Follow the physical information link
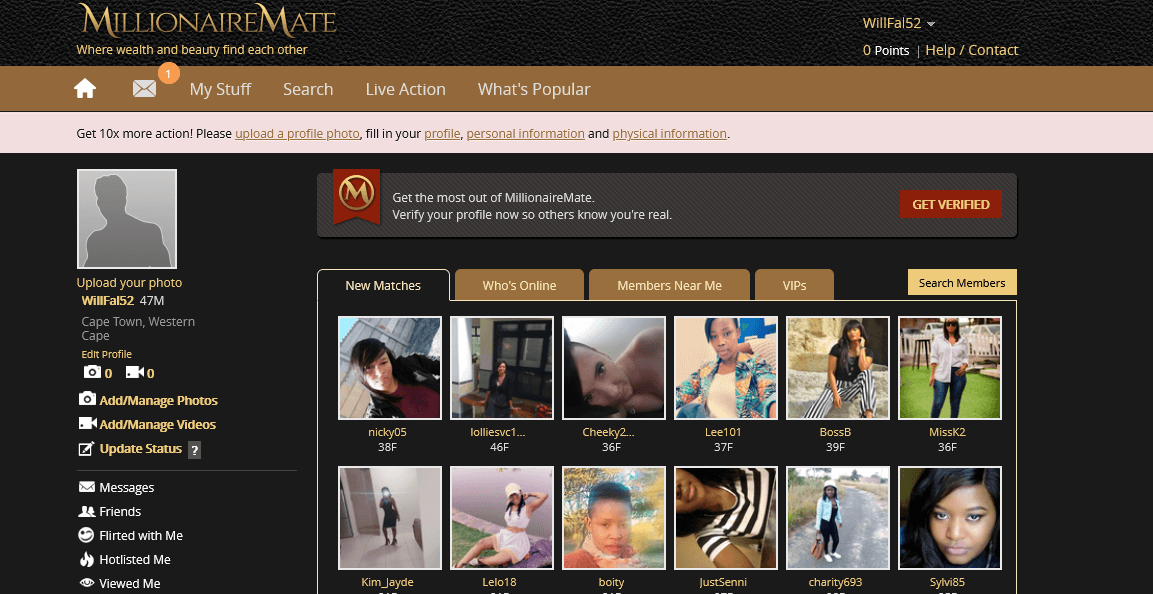1153x594 pixels. 669,134
